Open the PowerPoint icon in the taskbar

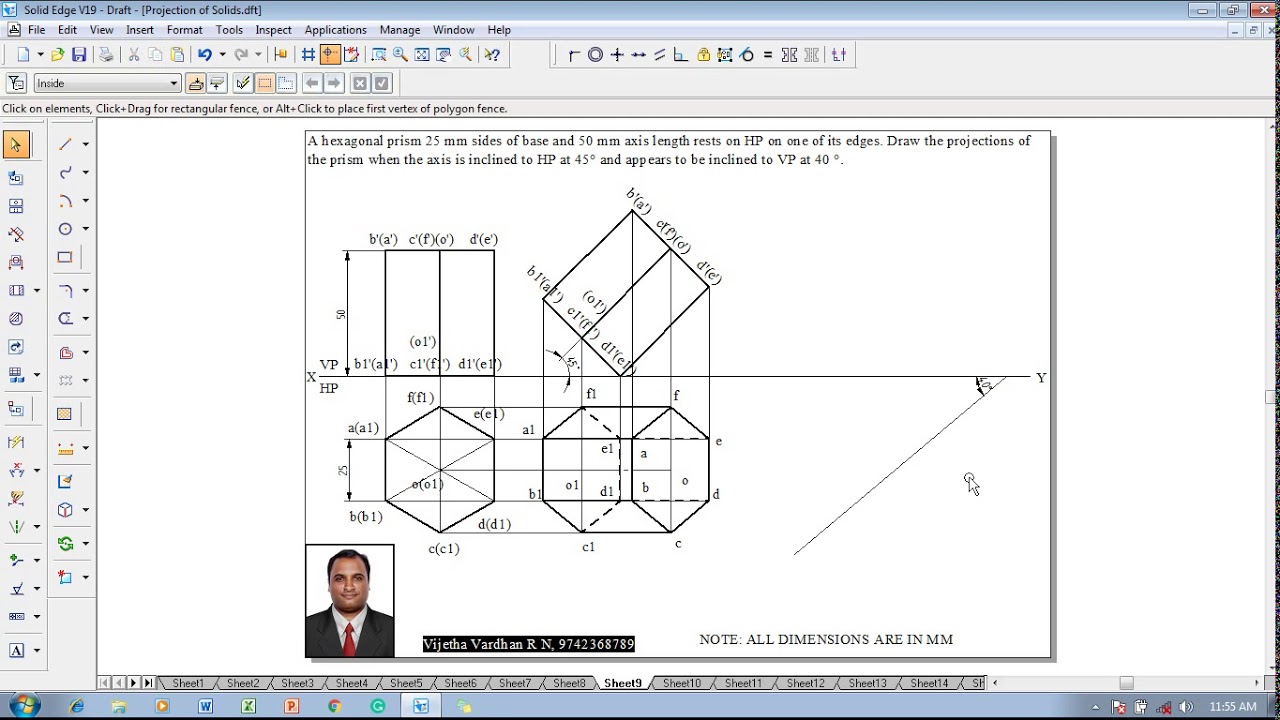(291, 706)
